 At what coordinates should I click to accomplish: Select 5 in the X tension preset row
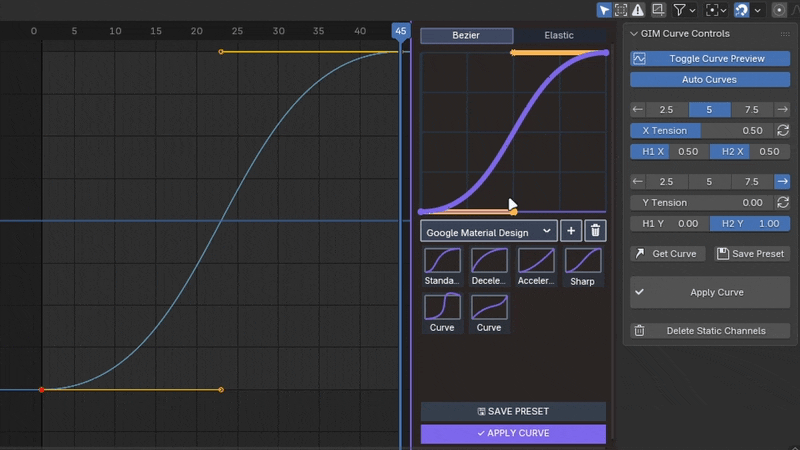pos(709,110)
